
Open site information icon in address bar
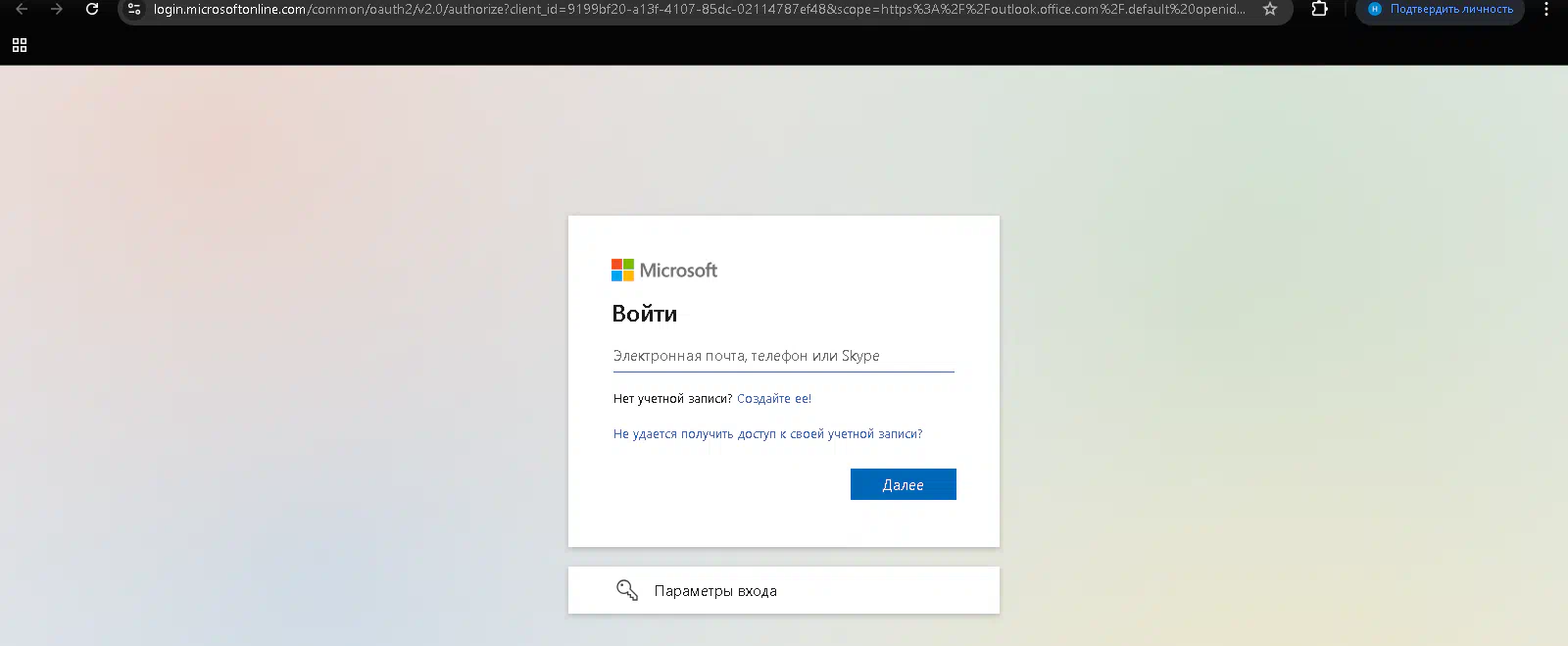(x=134, y=9)
